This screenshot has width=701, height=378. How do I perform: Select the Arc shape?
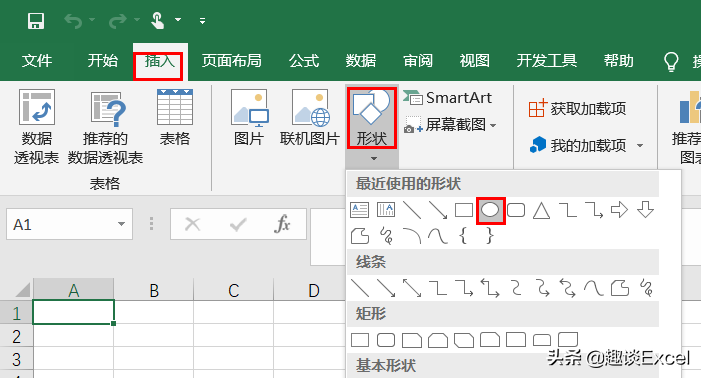coord(412,236)
